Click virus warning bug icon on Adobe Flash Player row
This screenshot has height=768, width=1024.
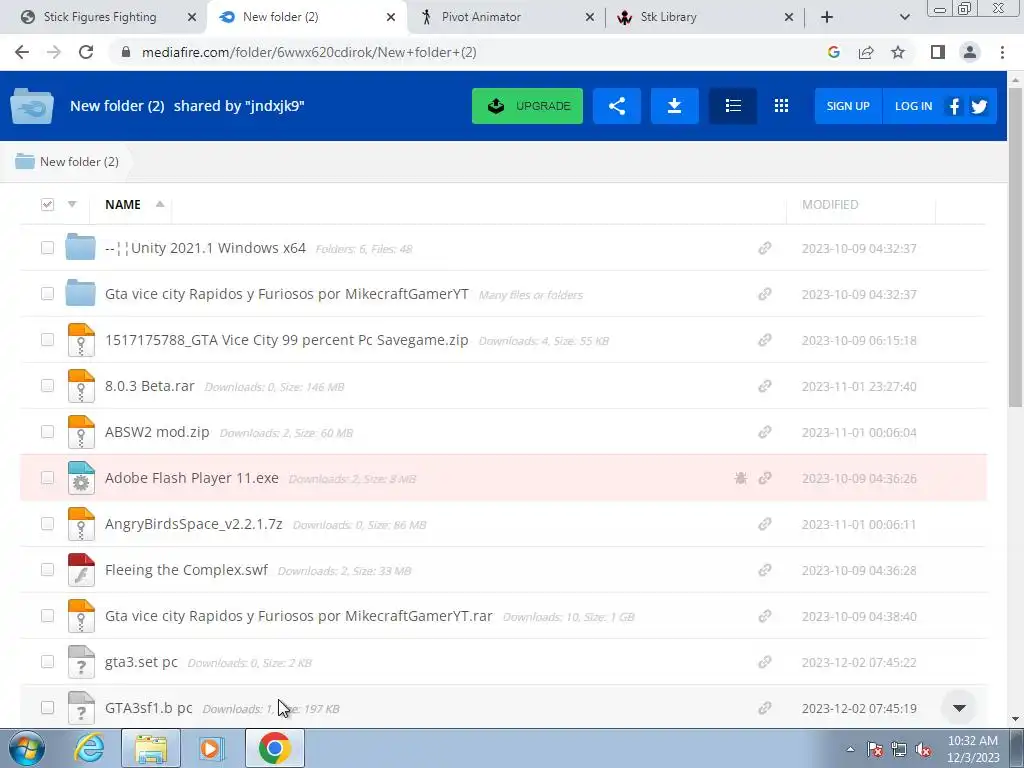[741, 478]
